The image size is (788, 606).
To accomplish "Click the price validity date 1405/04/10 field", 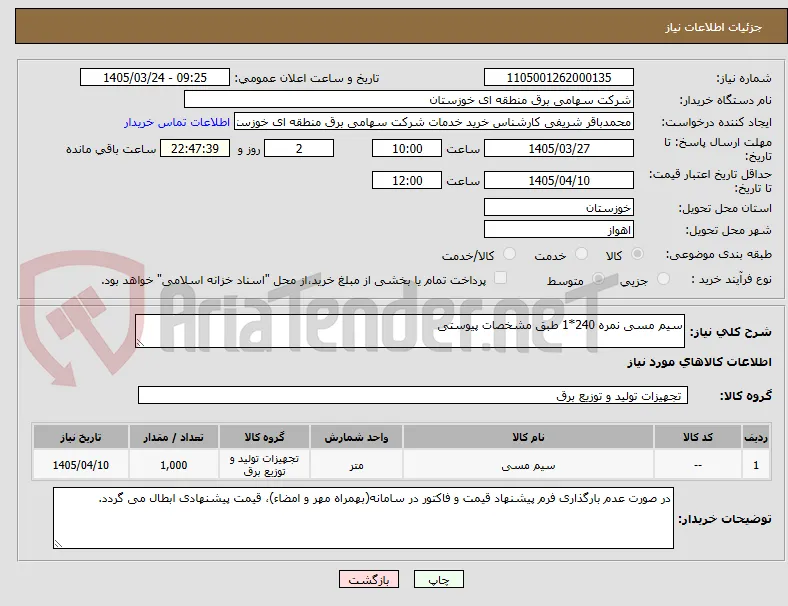I will pos(558,180).
